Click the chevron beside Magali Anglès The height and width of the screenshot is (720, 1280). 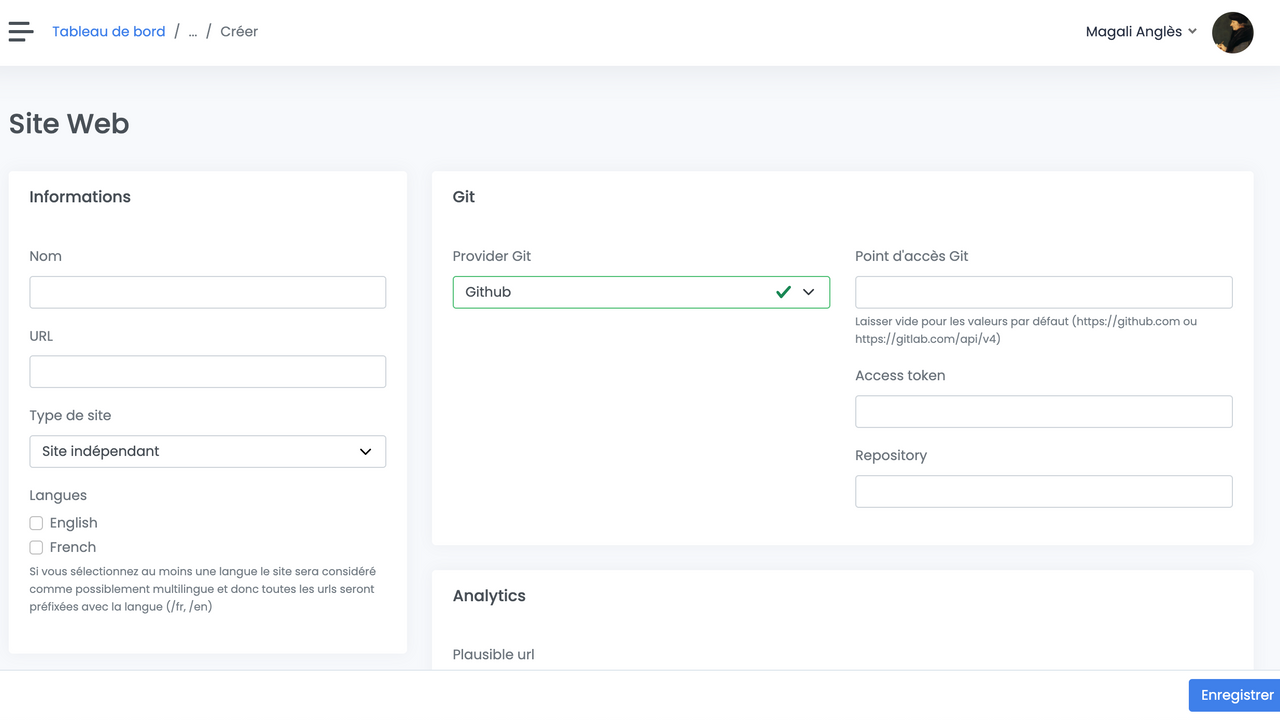coord(1192,32)
